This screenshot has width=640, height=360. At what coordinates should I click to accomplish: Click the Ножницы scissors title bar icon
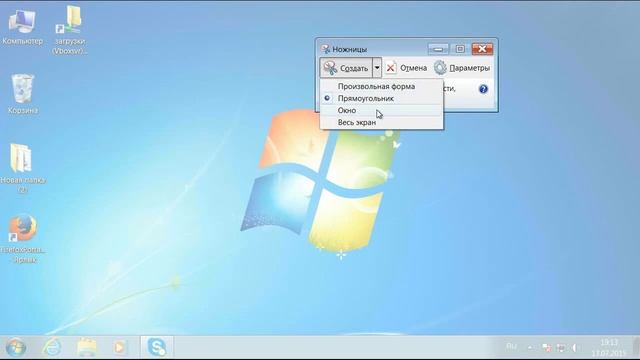325,49
